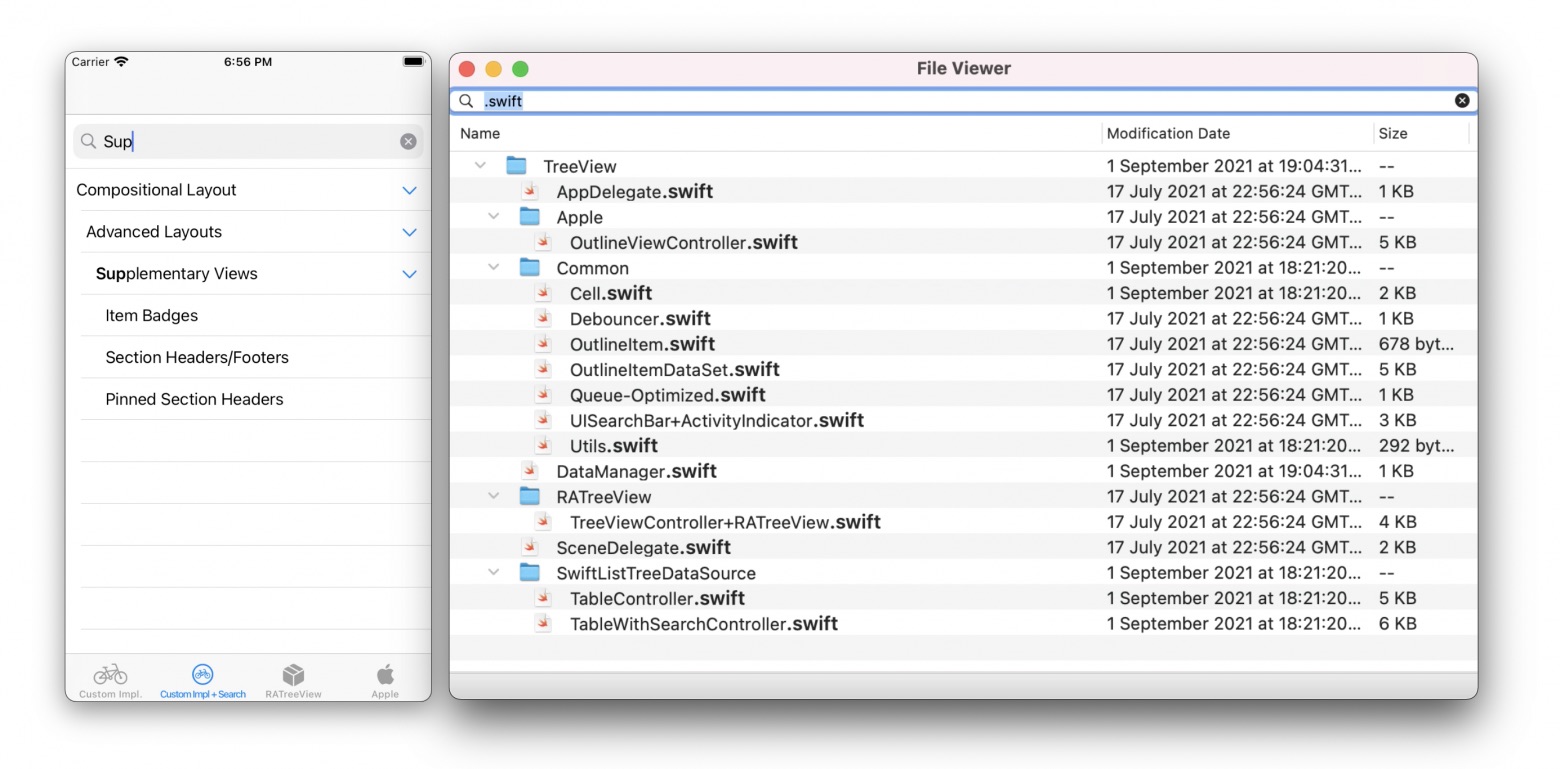The height and width of the screenshot is (769, 1560).
Task: Select the Pinned Section Headers row
Action: (194, 399)
